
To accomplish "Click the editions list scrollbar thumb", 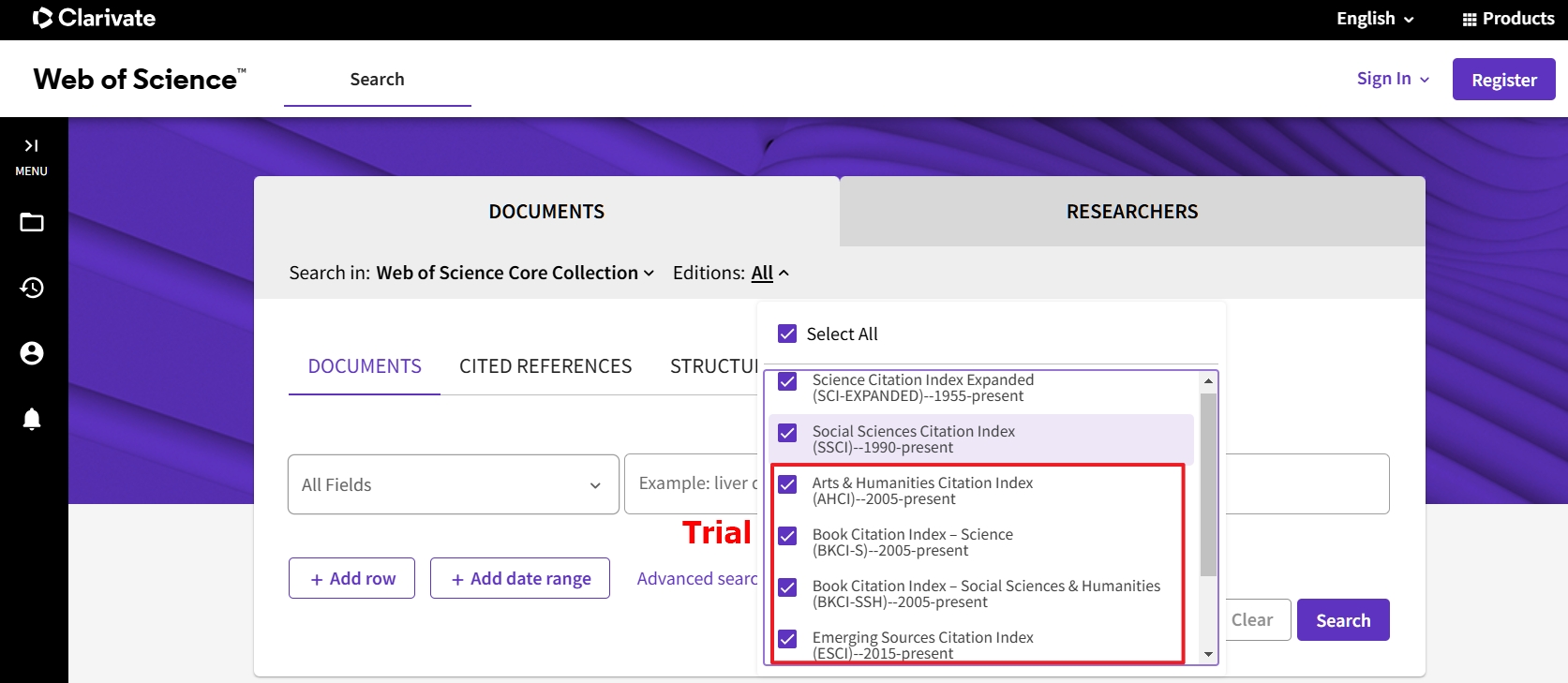I will tap(1208, 484).
